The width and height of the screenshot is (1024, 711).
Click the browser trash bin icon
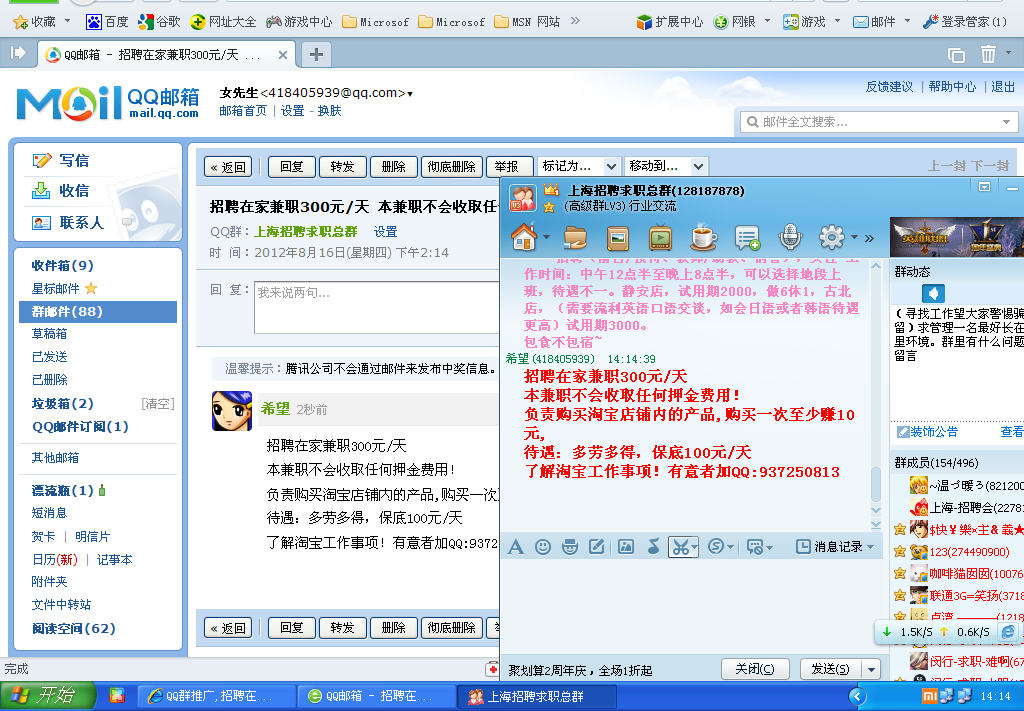coord(988,54)
